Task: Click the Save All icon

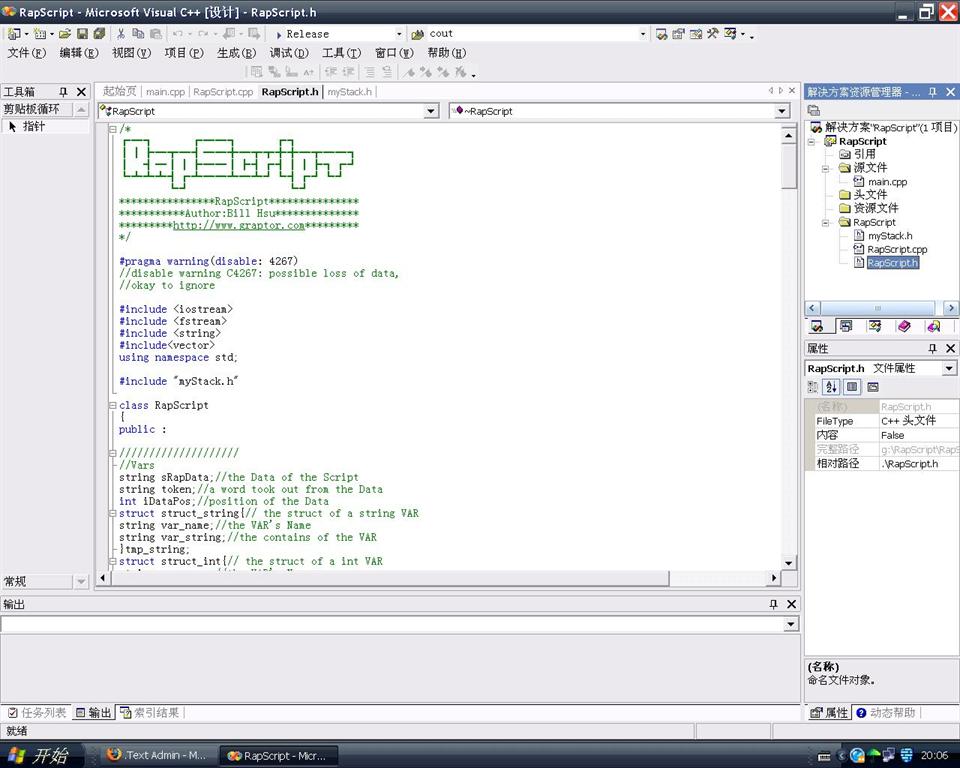Action: 99,34
